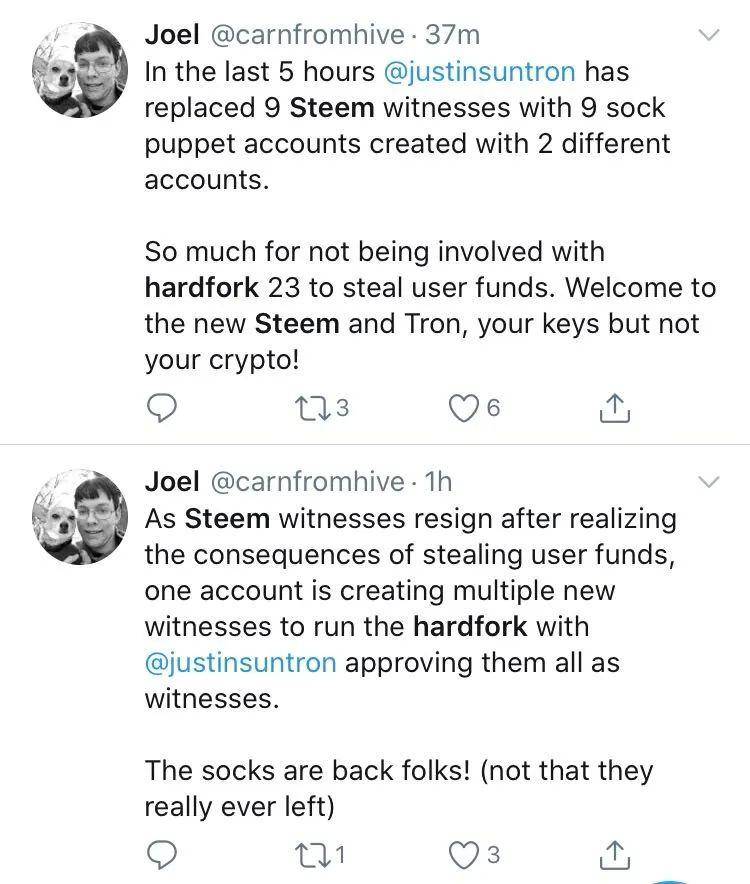750x884 pixels.
Task: Click the retweet icon showing 3 retweets
Action: pos(313,407)
